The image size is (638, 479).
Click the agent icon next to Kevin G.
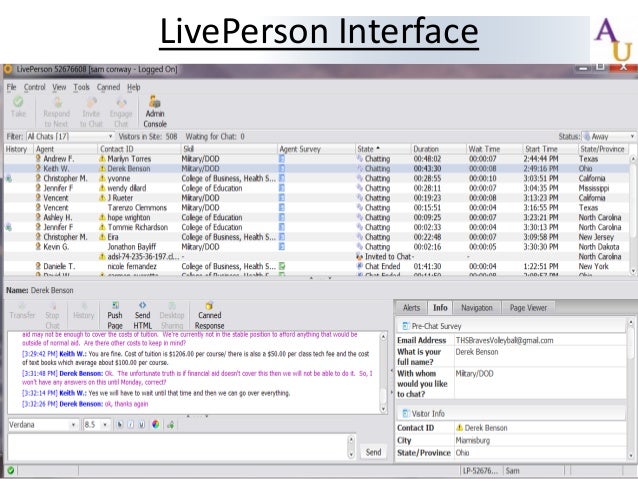[x=38, y=247]
